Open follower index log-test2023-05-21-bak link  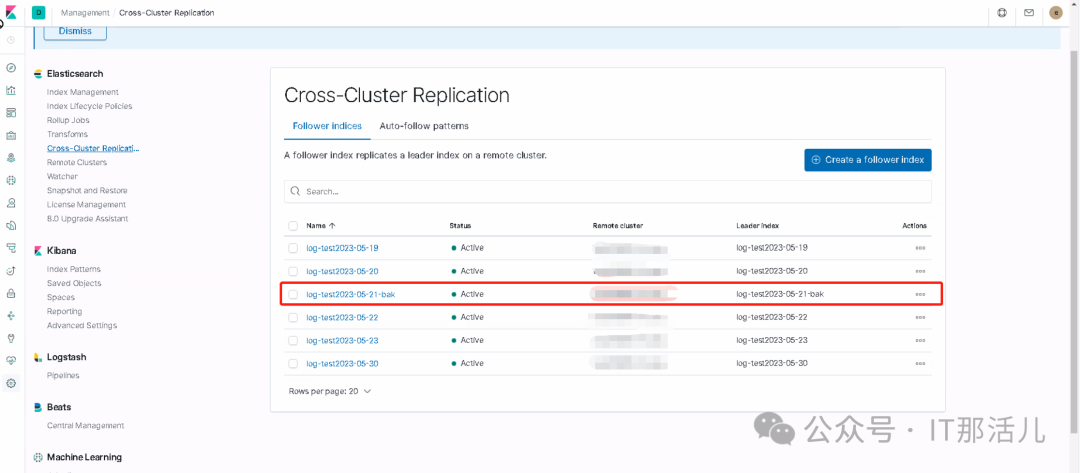[351, 294]
